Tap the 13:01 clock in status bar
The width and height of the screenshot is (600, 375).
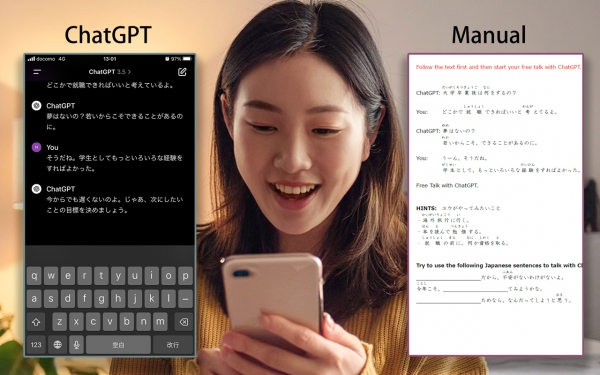point(110,59)
